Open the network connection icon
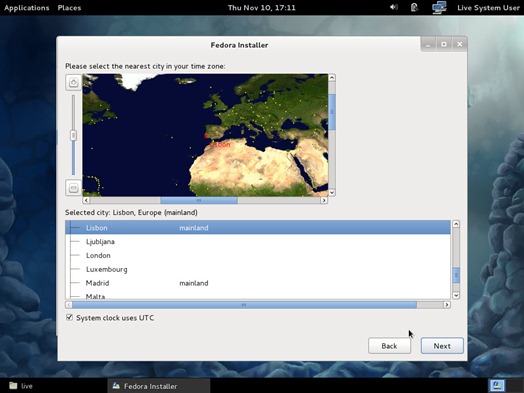 point(439,7)
